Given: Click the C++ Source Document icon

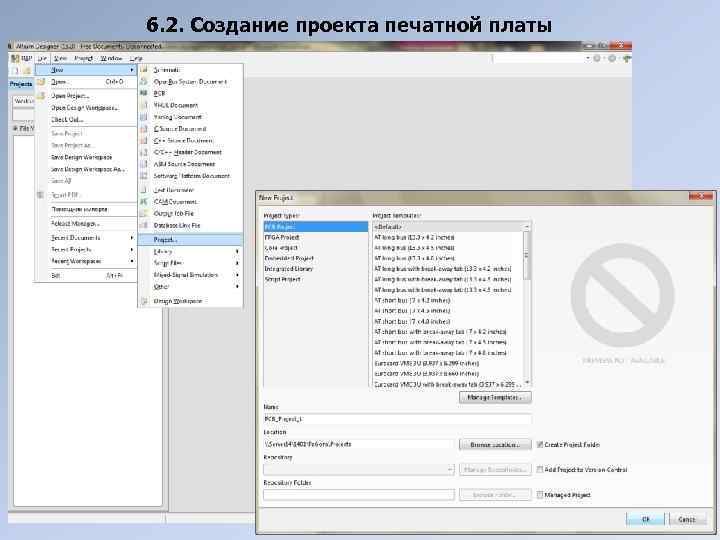Looking at the screenshot, I should click(x=144, y=141).
